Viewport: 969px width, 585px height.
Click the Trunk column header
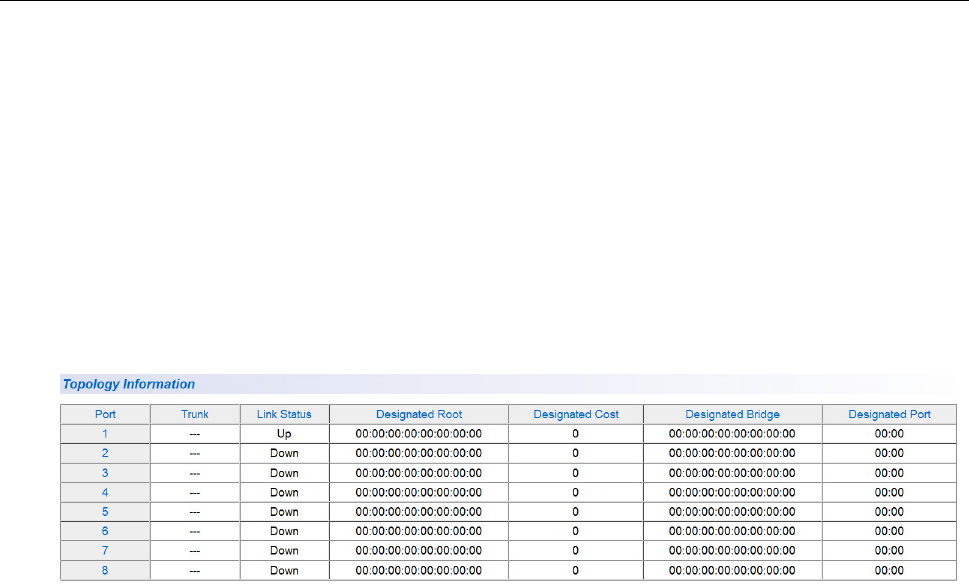tap(195, 414)
